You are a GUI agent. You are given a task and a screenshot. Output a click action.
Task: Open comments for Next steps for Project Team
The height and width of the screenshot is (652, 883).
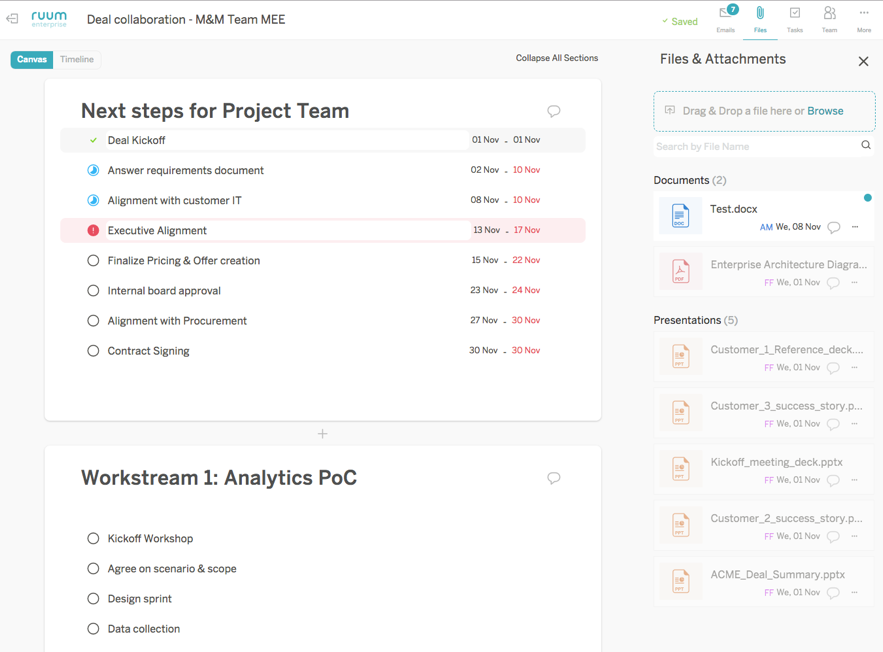coord(553,111)
